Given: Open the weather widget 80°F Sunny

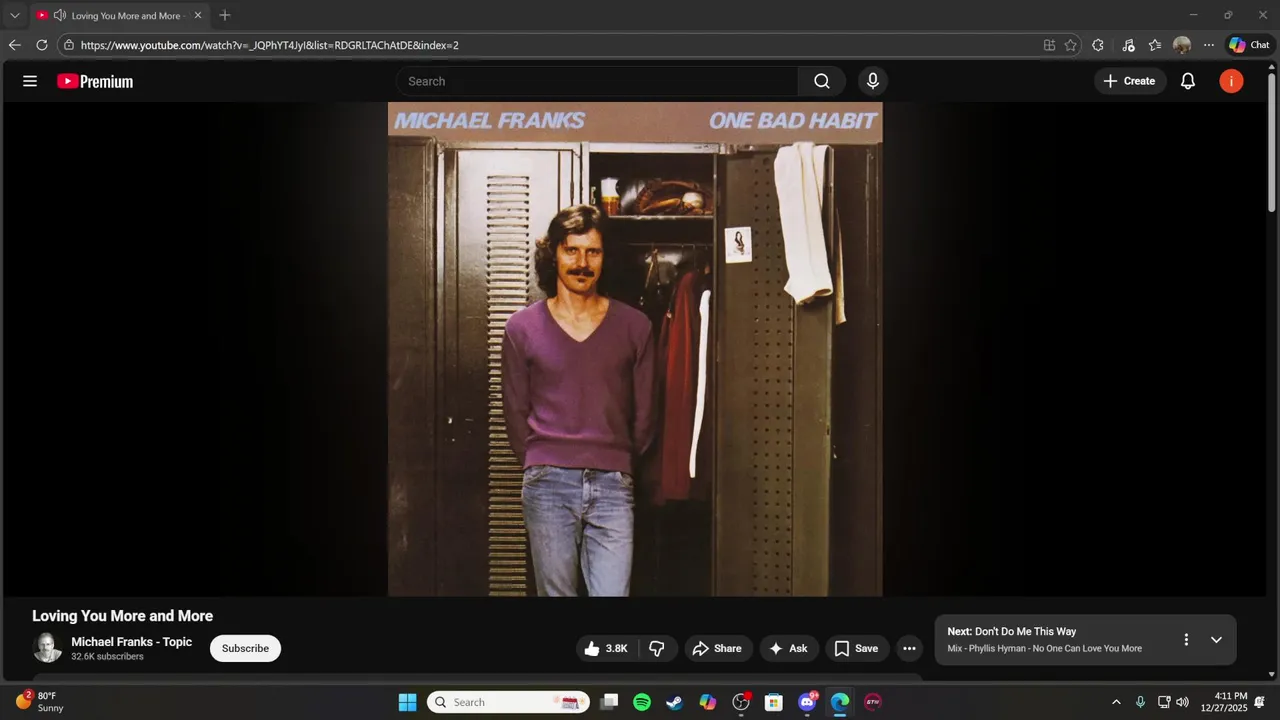Looking at the screenshot, I should point(40,702).
